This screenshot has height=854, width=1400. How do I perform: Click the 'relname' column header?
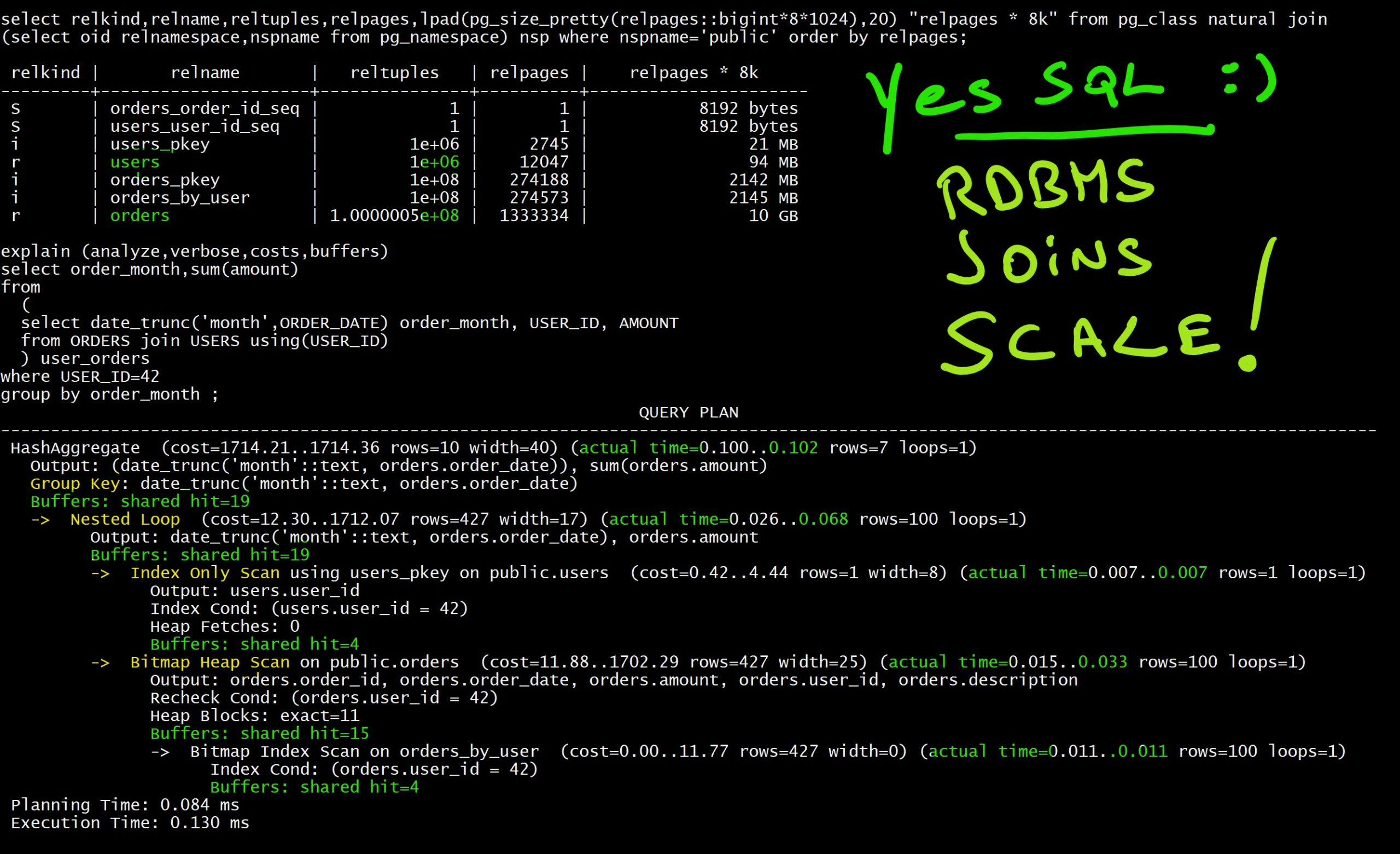pyautogui.click(x=205, y=73)
